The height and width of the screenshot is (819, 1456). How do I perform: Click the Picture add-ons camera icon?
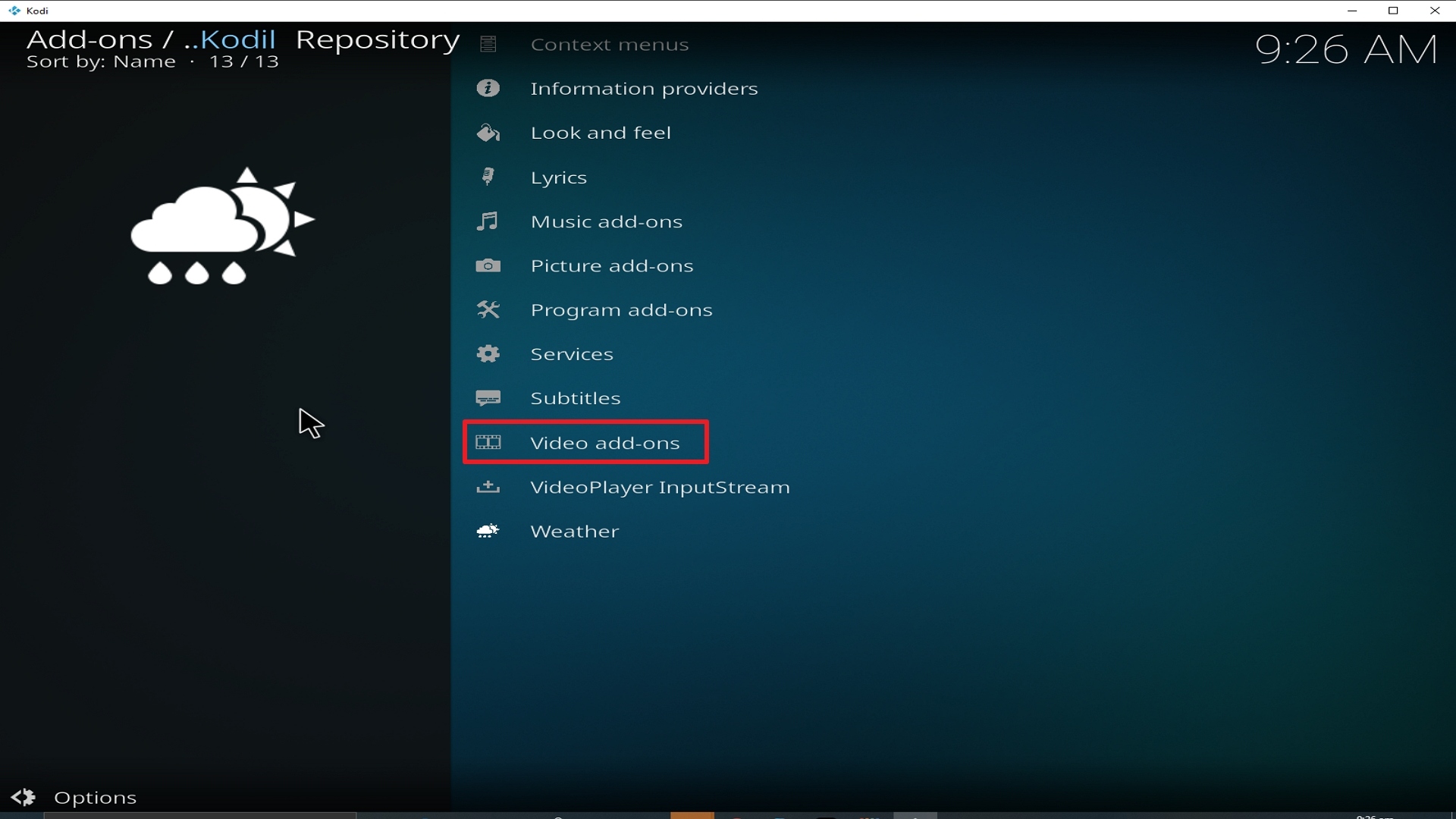[488, 265]
